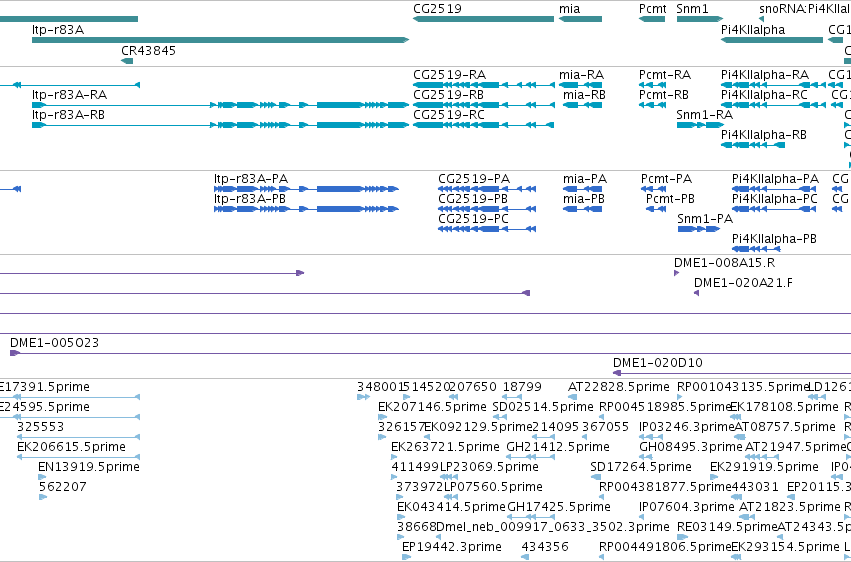Select EST SD17264.5prime
851x562 pixels.
coord(596,477)
